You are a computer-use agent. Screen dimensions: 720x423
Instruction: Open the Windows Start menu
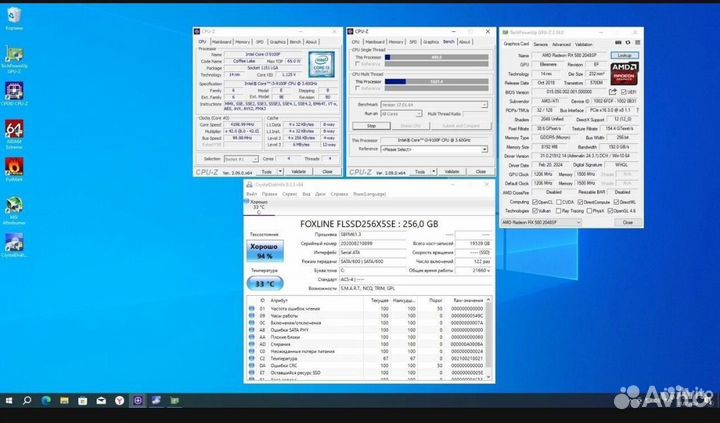coord(8,400)
